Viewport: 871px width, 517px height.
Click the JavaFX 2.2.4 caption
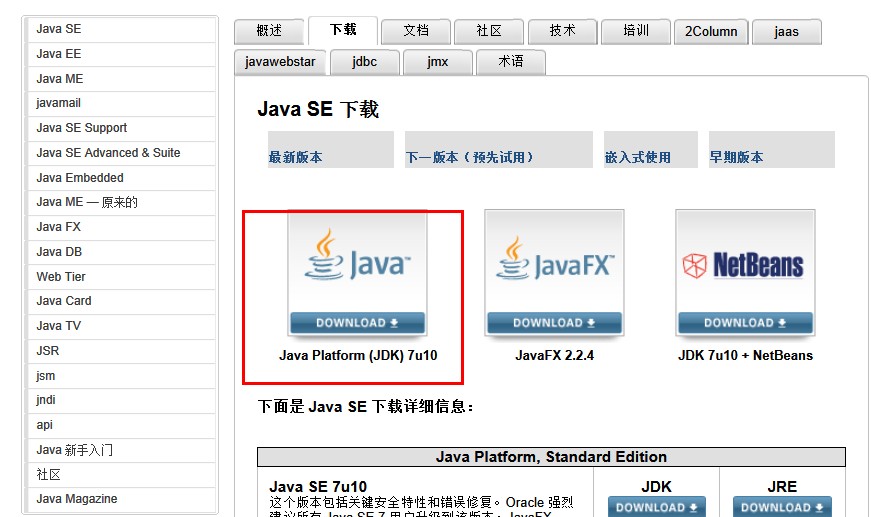[x=554, y=355]
